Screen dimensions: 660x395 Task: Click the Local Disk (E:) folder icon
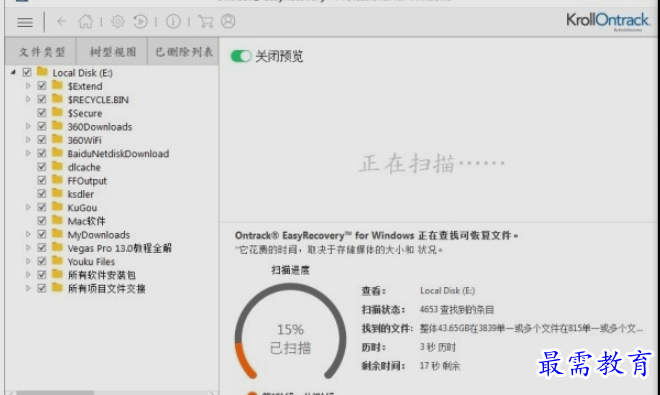pyautogui.click(x=42, y=72)
